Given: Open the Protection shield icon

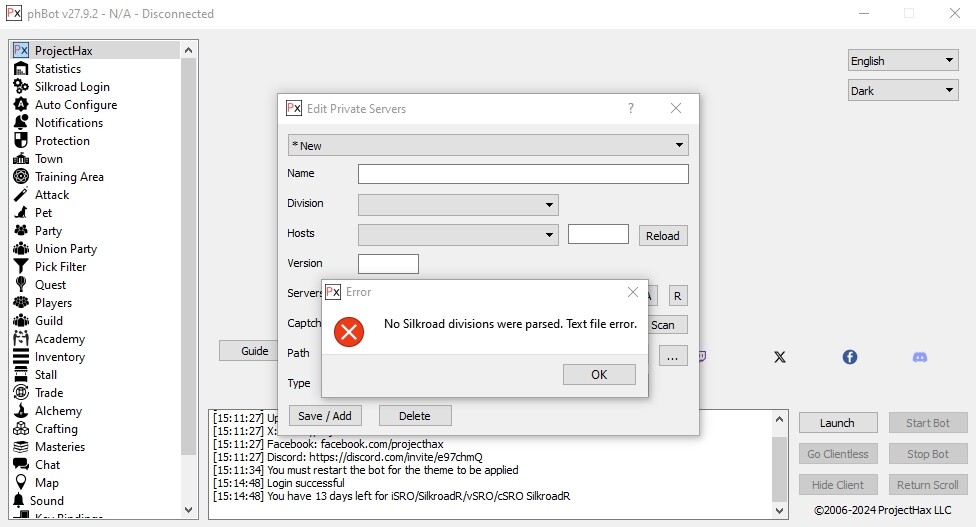Looking at the screenshot, I should tap(21, 141).
